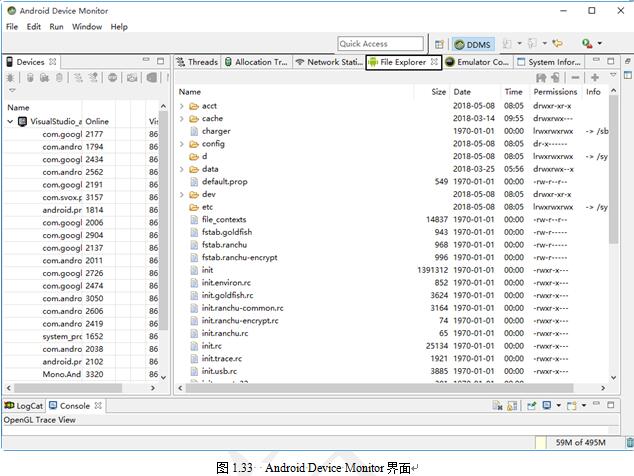
Task: Click the Pin Console icon
Action: [531, 406]
